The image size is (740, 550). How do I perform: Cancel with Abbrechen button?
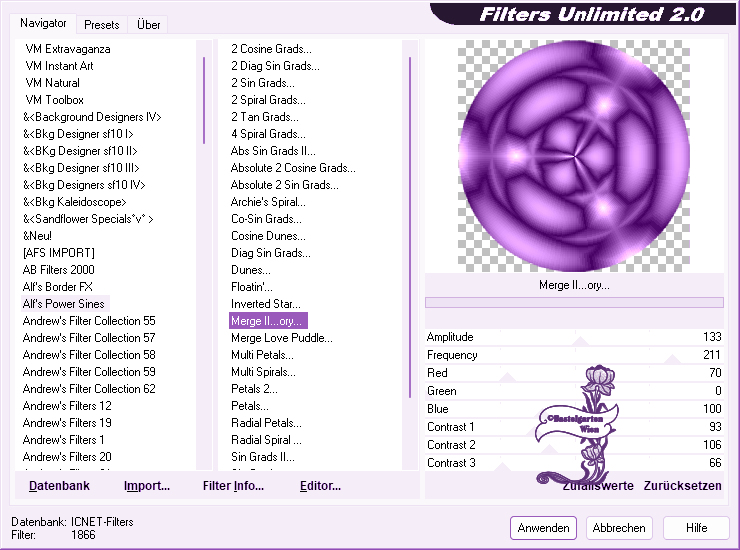click(619, 527)
